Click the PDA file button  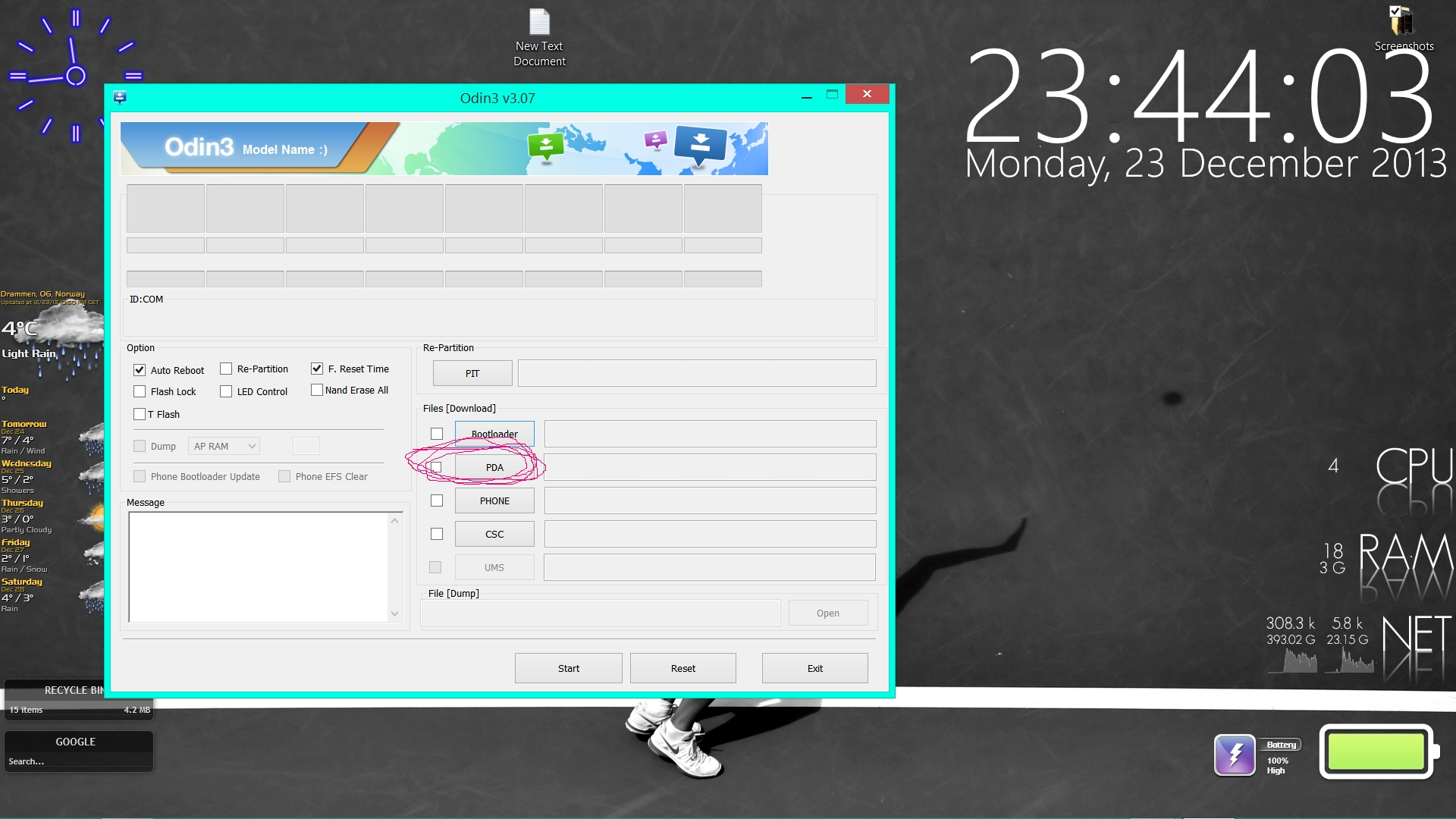click(x=494, y=467)
